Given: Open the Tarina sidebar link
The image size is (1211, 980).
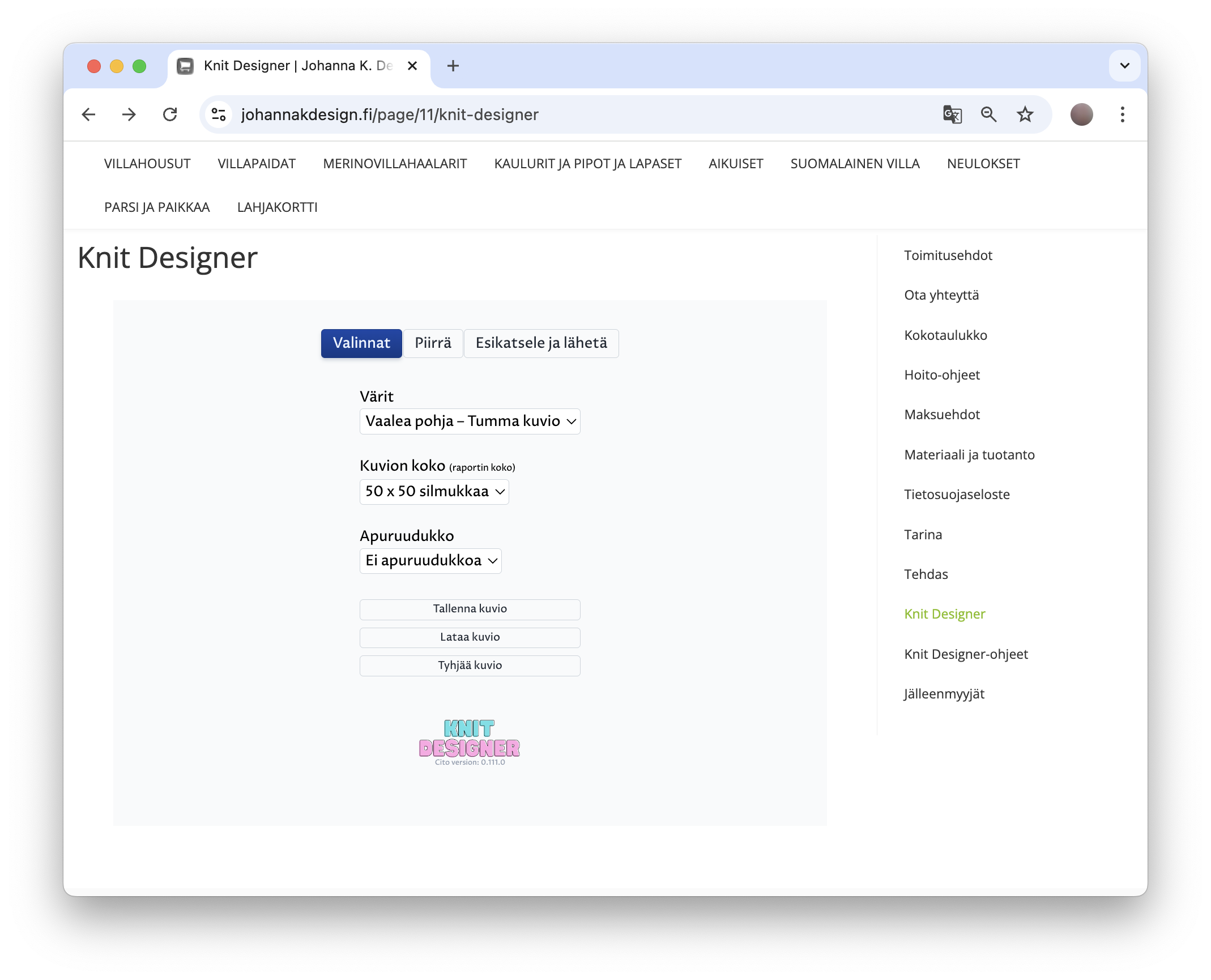Looking at the screenshot, I should 923,535.
